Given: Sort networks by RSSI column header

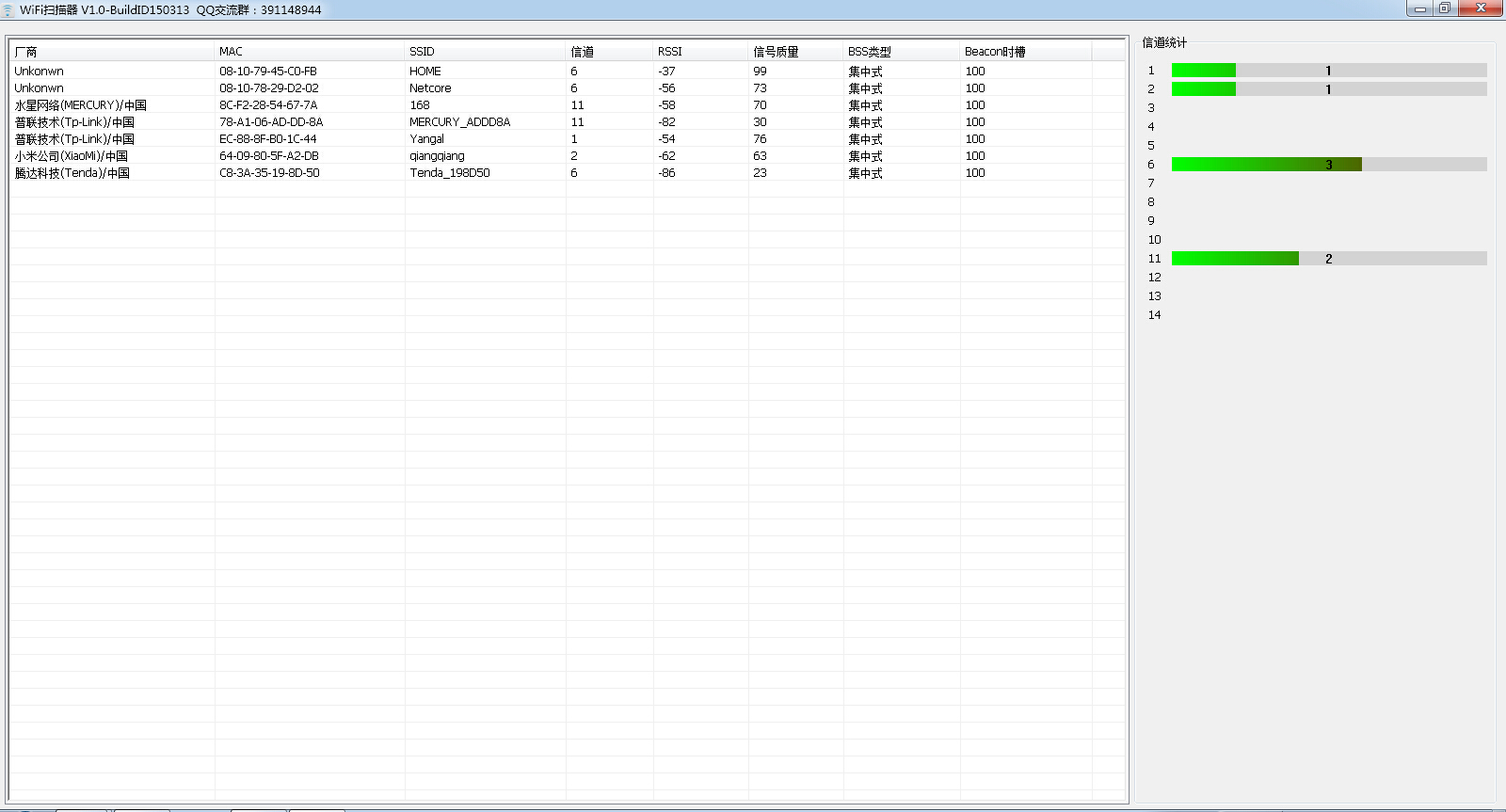Looking at the screenshot, I should coord(699,52).
